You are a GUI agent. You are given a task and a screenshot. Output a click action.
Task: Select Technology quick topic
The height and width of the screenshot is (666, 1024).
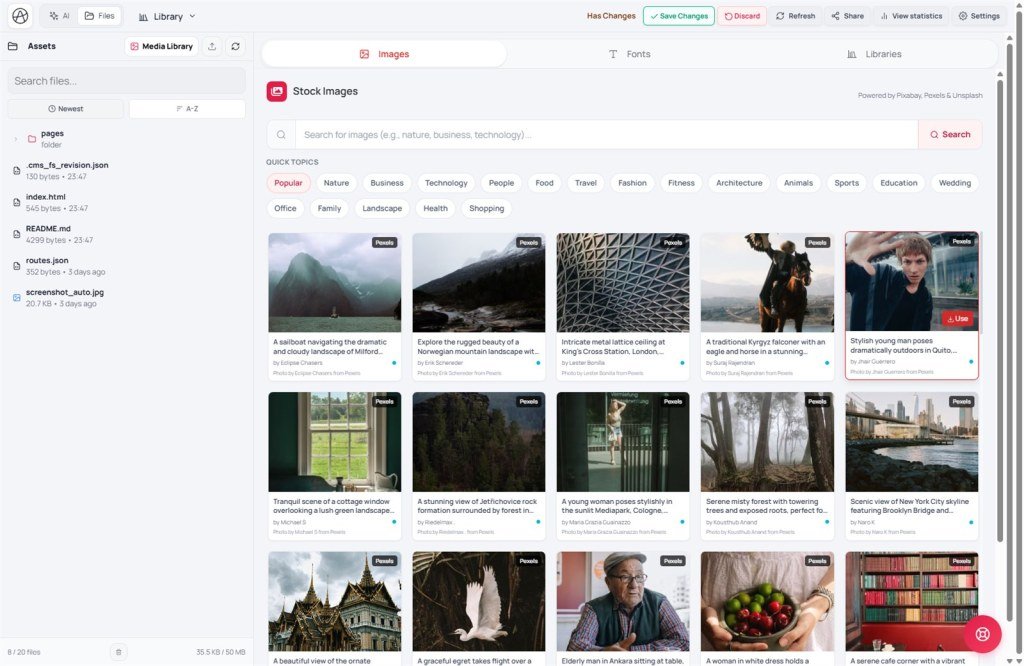[446, 183]
